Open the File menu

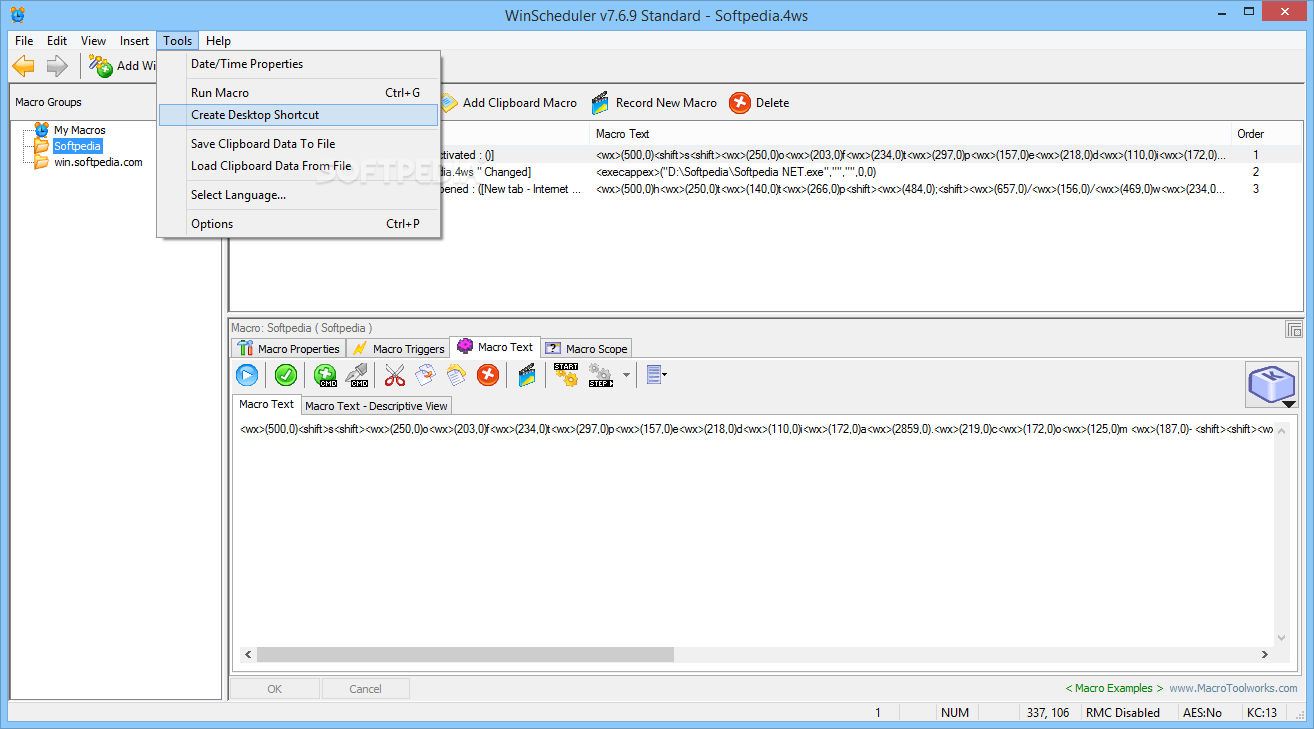(24, 41)
